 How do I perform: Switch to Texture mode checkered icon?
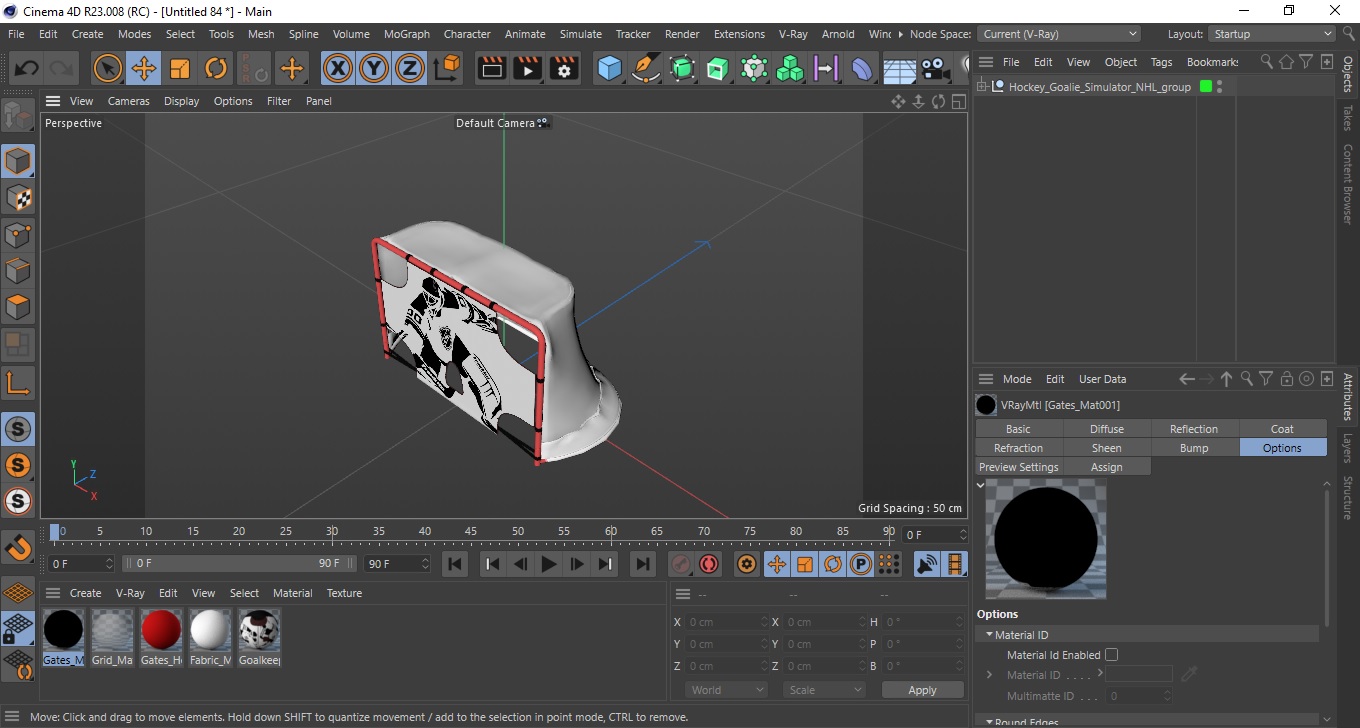pos(18,198)
